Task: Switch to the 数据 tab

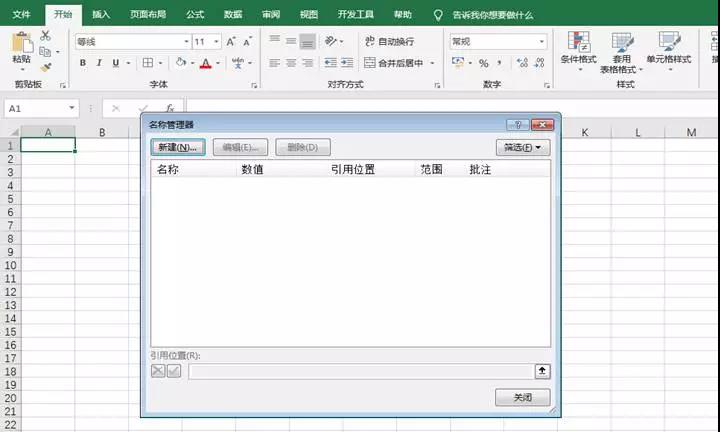Action: tap(233, 15)
